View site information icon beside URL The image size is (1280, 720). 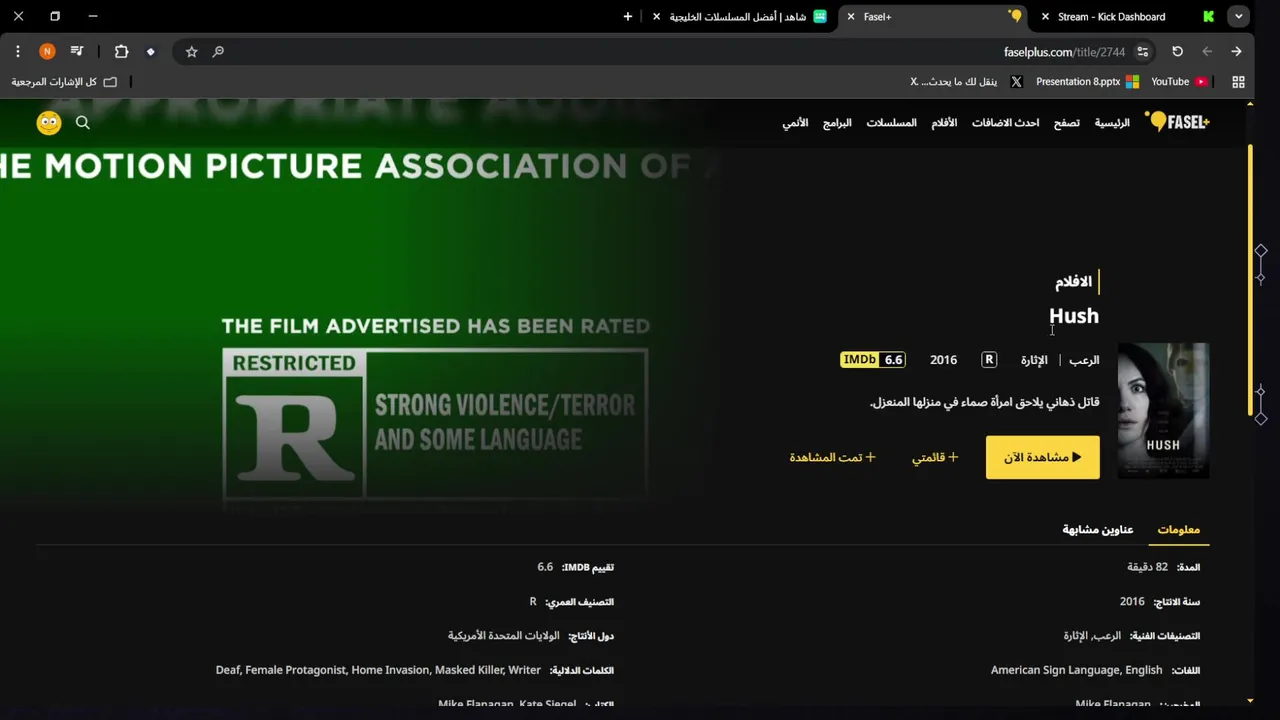(x=1143, y=52)
